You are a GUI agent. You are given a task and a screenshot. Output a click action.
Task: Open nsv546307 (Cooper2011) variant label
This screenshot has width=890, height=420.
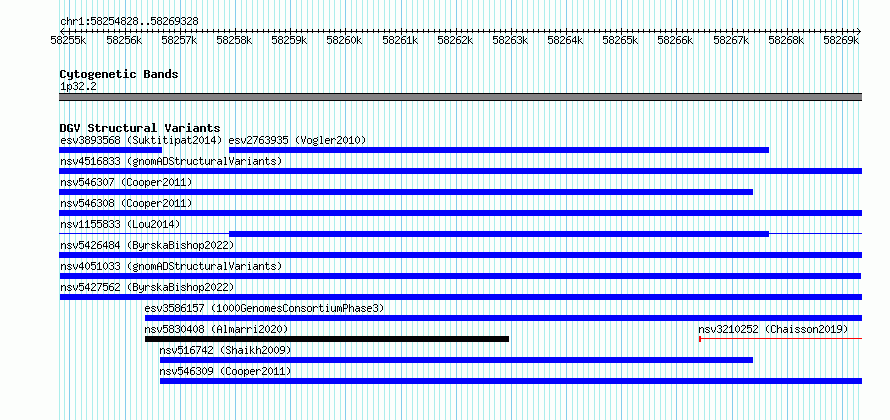[126, 182]
